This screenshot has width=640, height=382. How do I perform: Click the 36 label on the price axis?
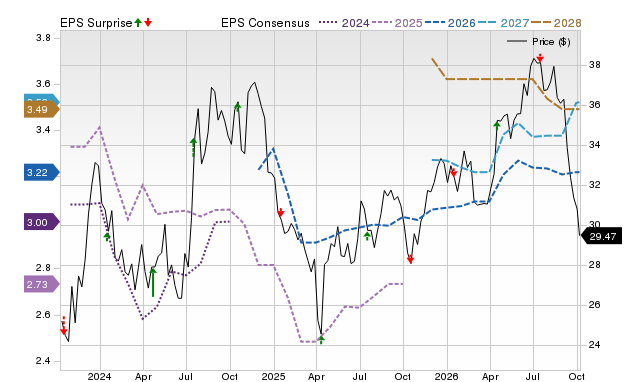tap(594, 105)
